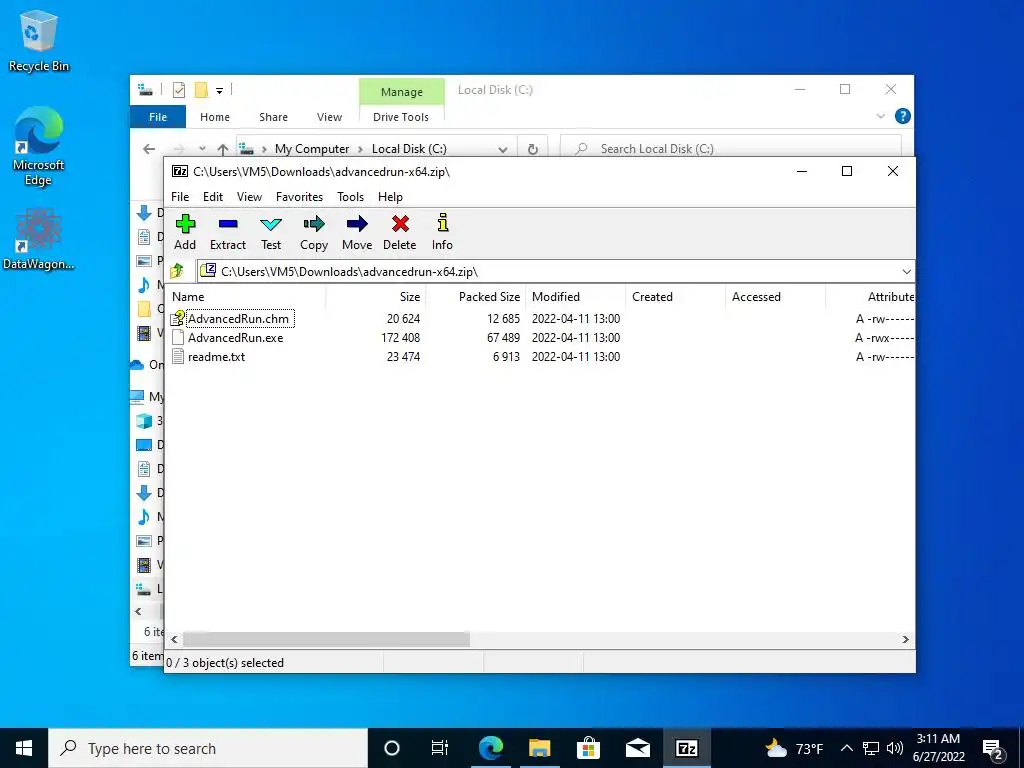Click the taskbar clock showing 3:11 AM
Screen dimensions: 1024x768
pos(938,748)
